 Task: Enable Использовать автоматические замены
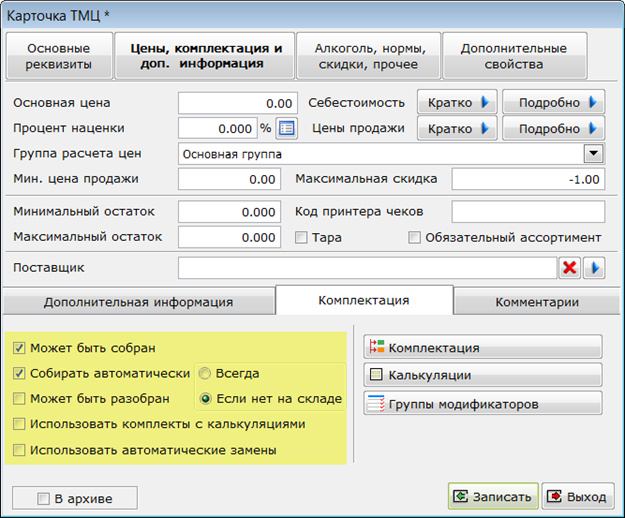(19, 450)
